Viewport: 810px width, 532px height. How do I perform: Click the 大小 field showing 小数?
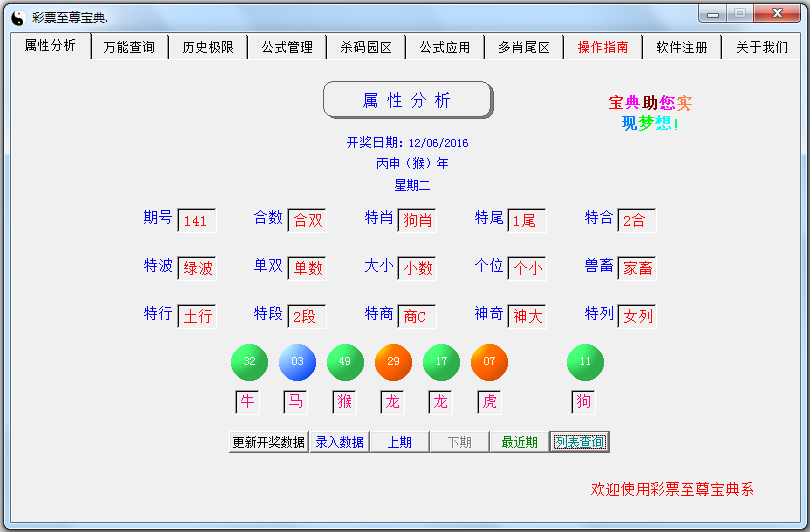tap(417, 268)
